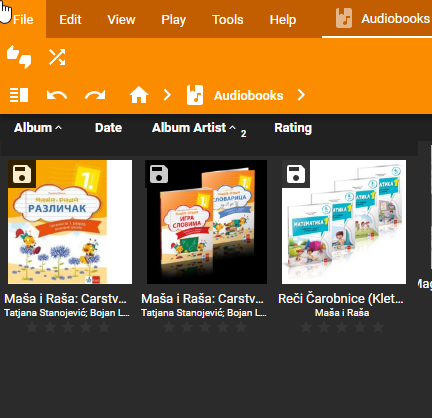This screenshot has width=432, height=418.
Task: Click the undo back arrow
Action: click(57, 95)
